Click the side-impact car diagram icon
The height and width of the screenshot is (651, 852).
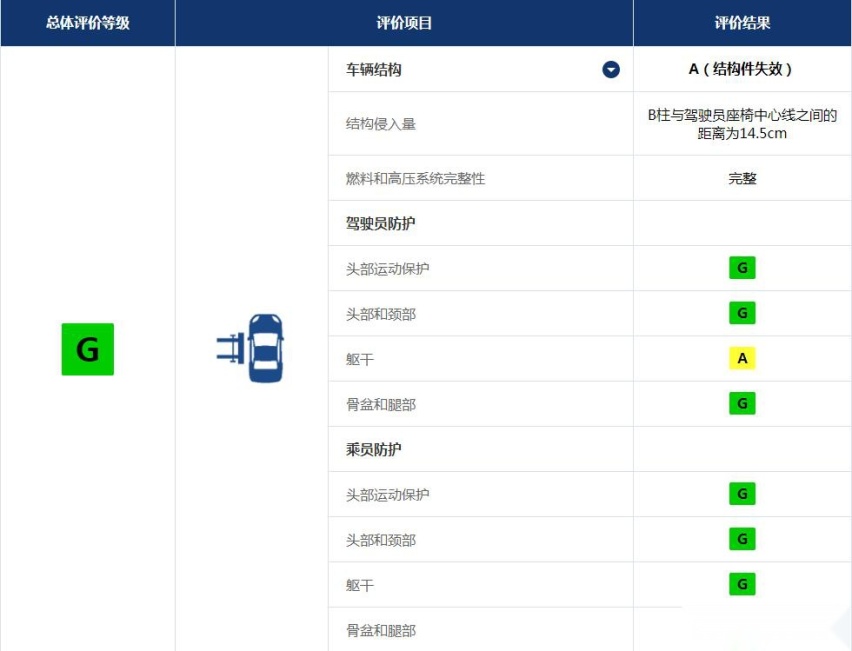250,348
